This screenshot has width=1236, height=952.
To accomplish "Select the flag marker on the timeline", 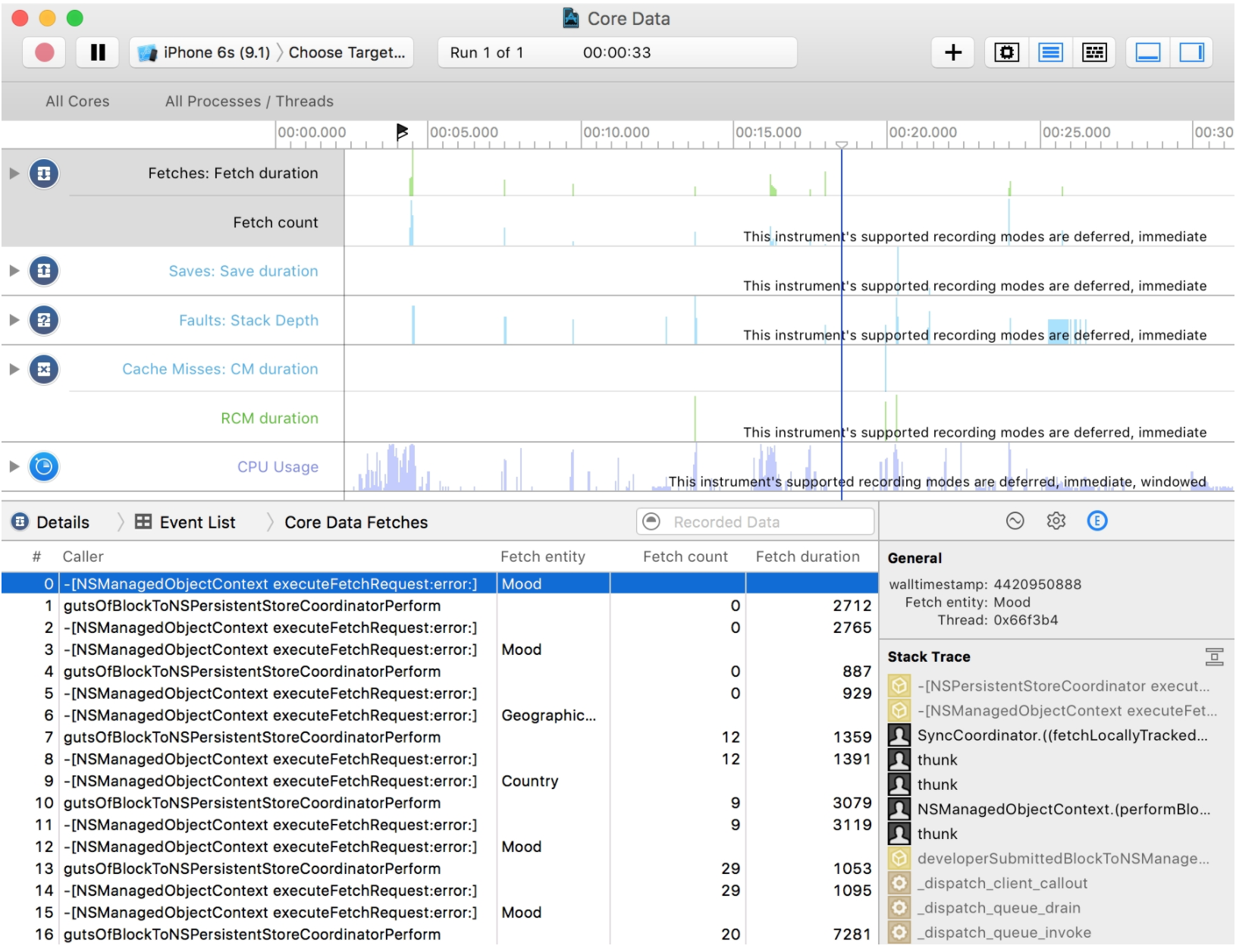I will pos(402,132).
